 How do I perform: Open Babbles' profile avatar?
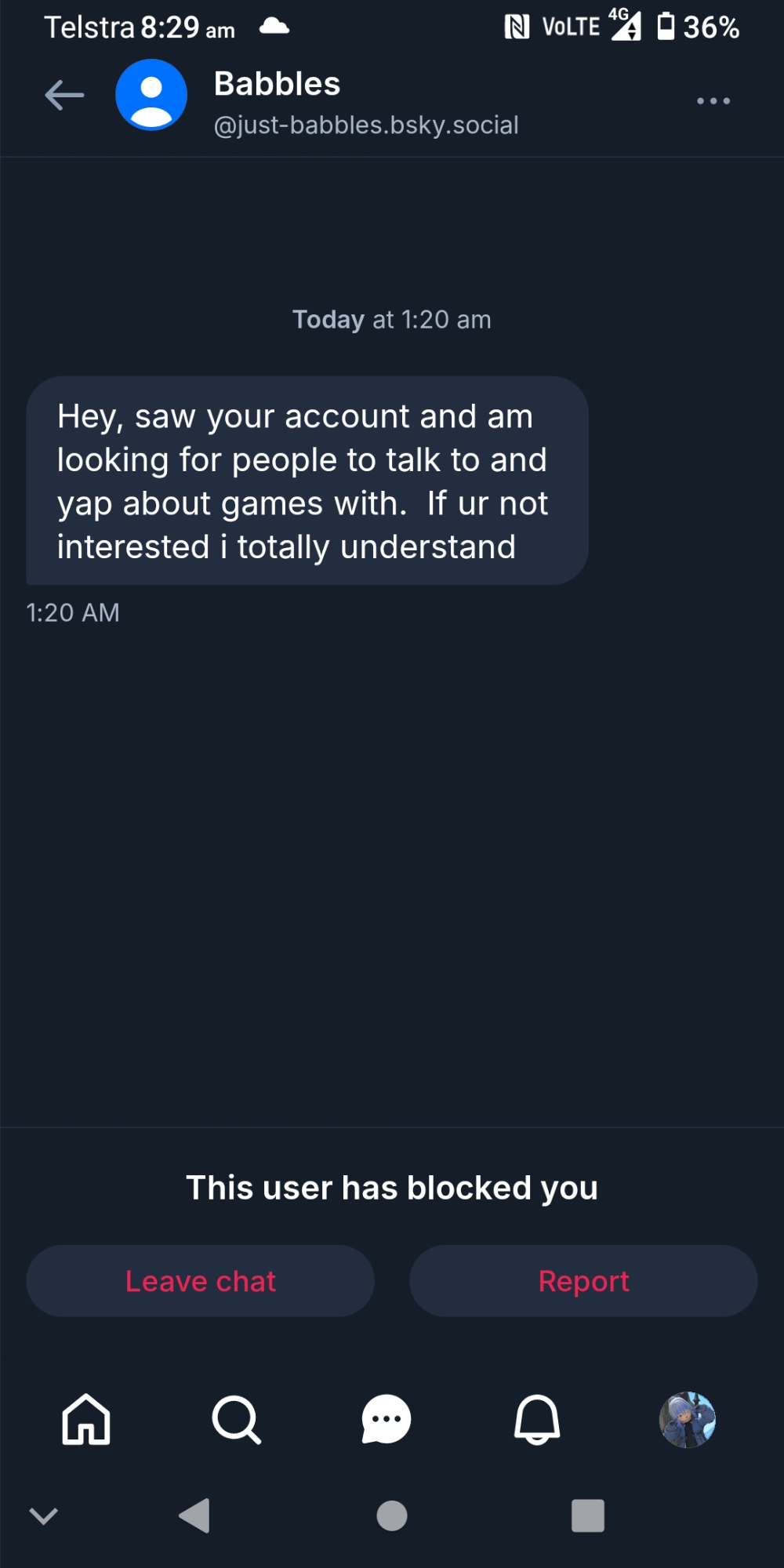[x=151, y=96]
